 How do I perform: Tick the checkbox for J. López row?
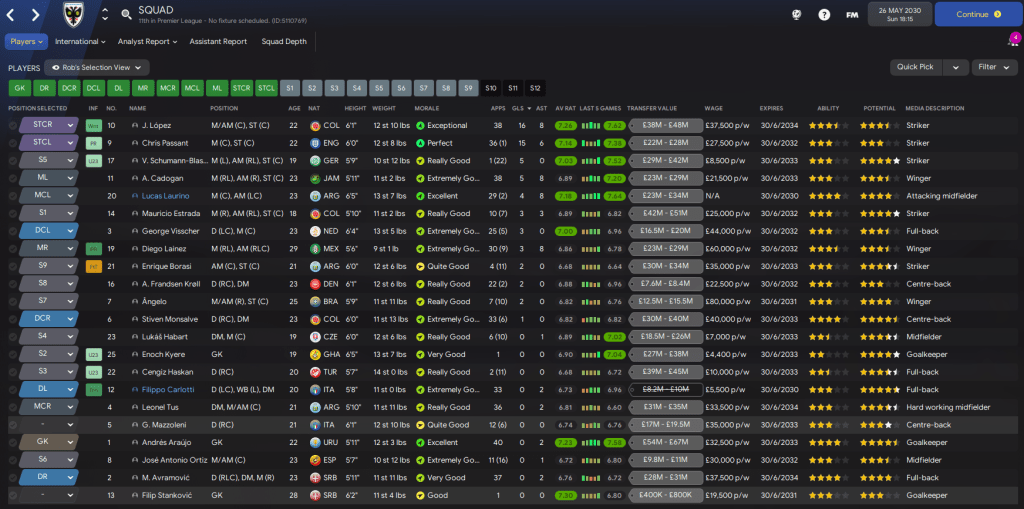13,126
